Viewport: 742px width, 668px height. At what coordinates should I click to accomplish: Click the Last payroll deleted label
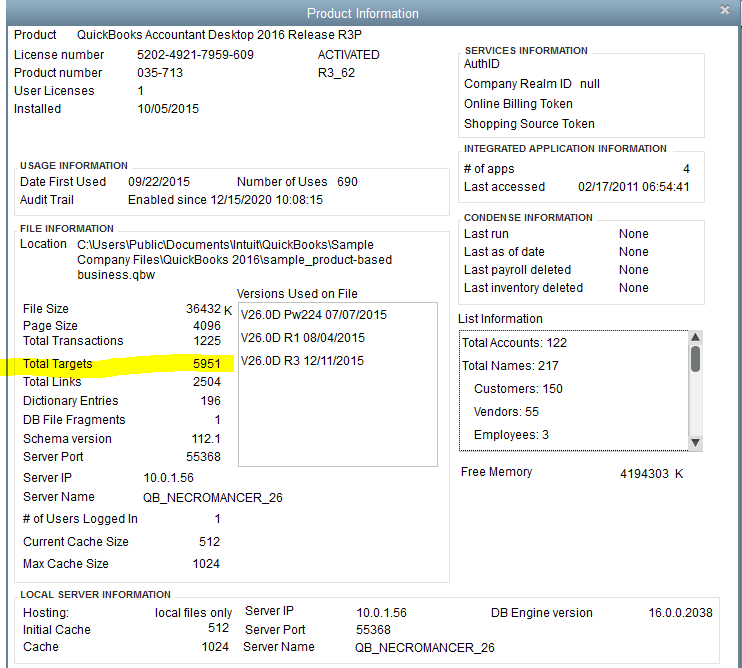click(x=517, y=270)
